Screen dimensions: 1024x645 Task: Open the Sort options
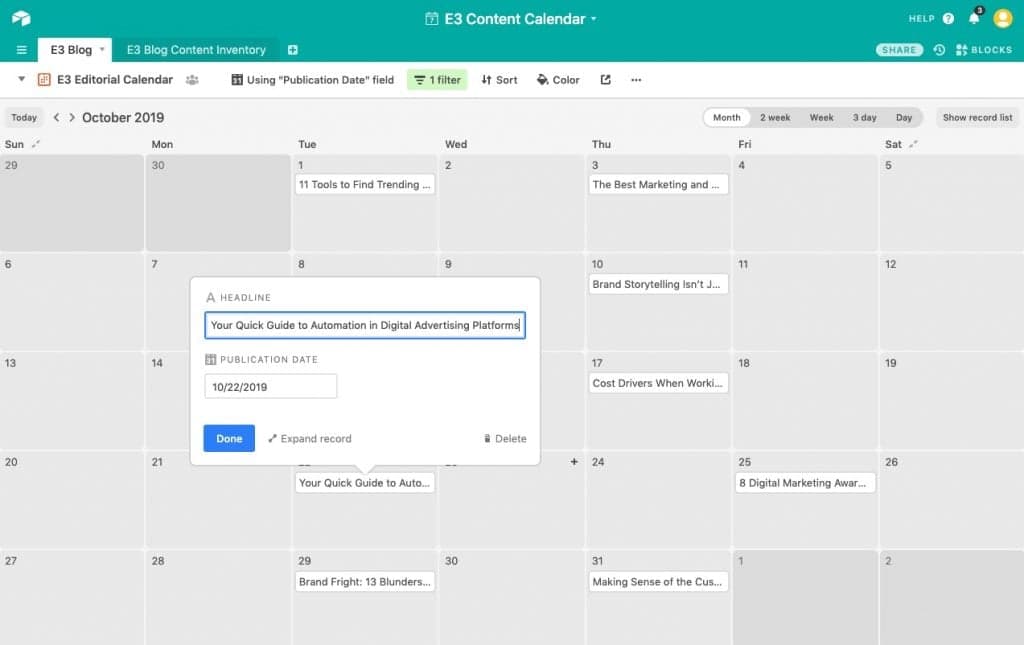pos(500,80)
